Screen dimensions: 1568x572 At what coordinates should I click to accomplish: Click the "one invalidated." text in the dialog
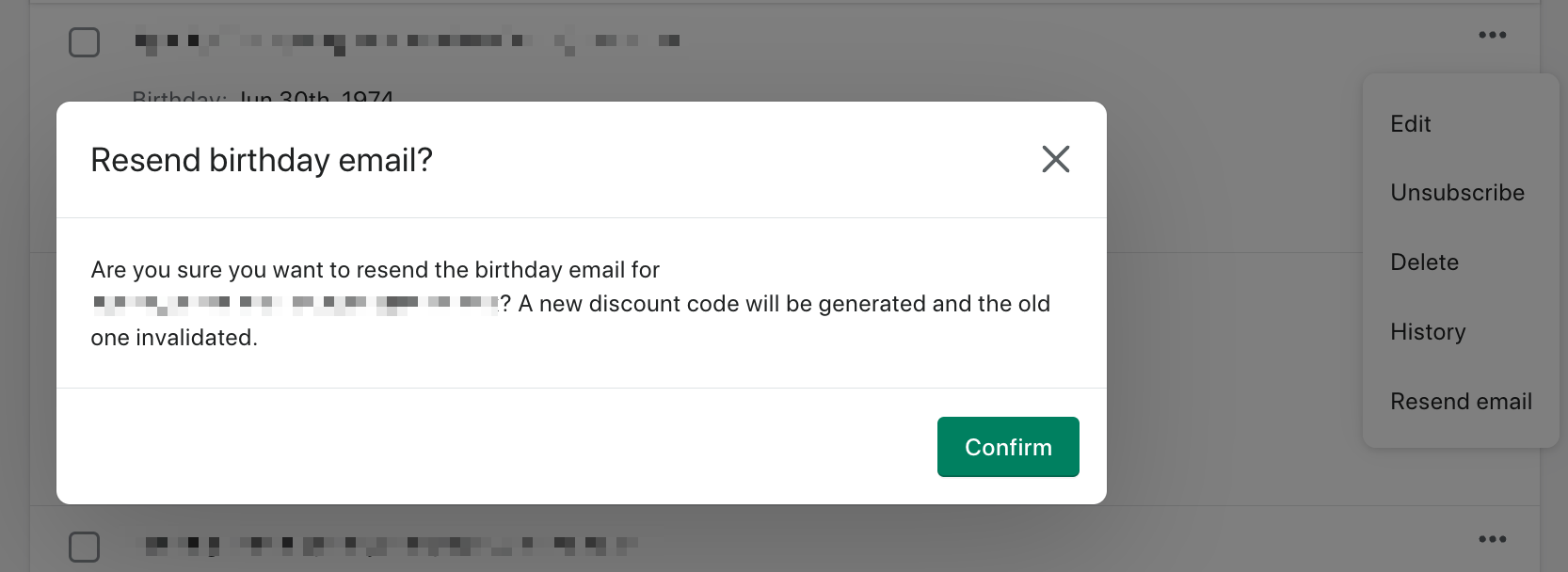pos(174,338)
